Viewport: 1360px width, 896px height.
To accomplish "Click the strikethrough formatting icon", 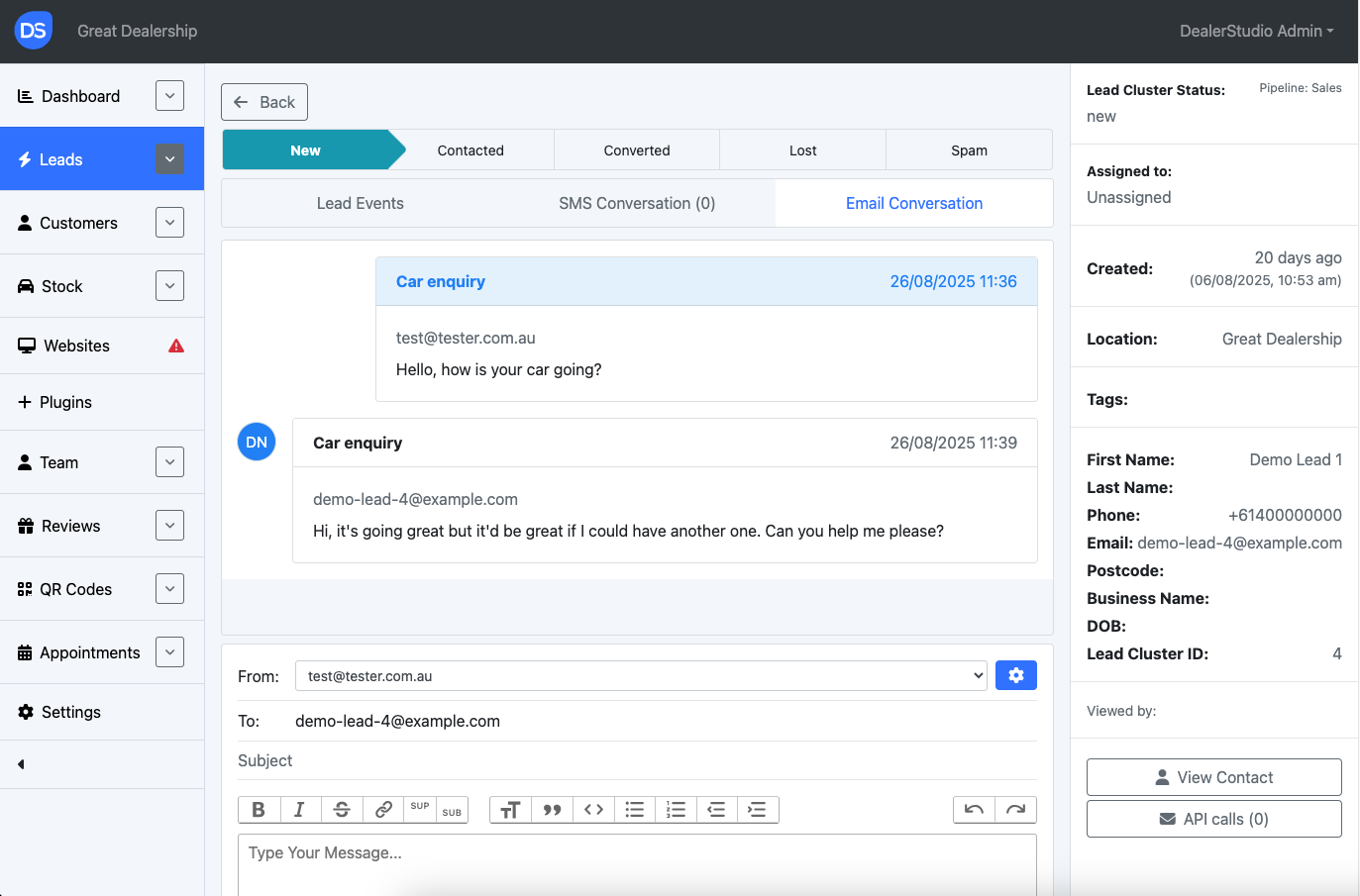I will pyautogui.click(x=342, y=810).
